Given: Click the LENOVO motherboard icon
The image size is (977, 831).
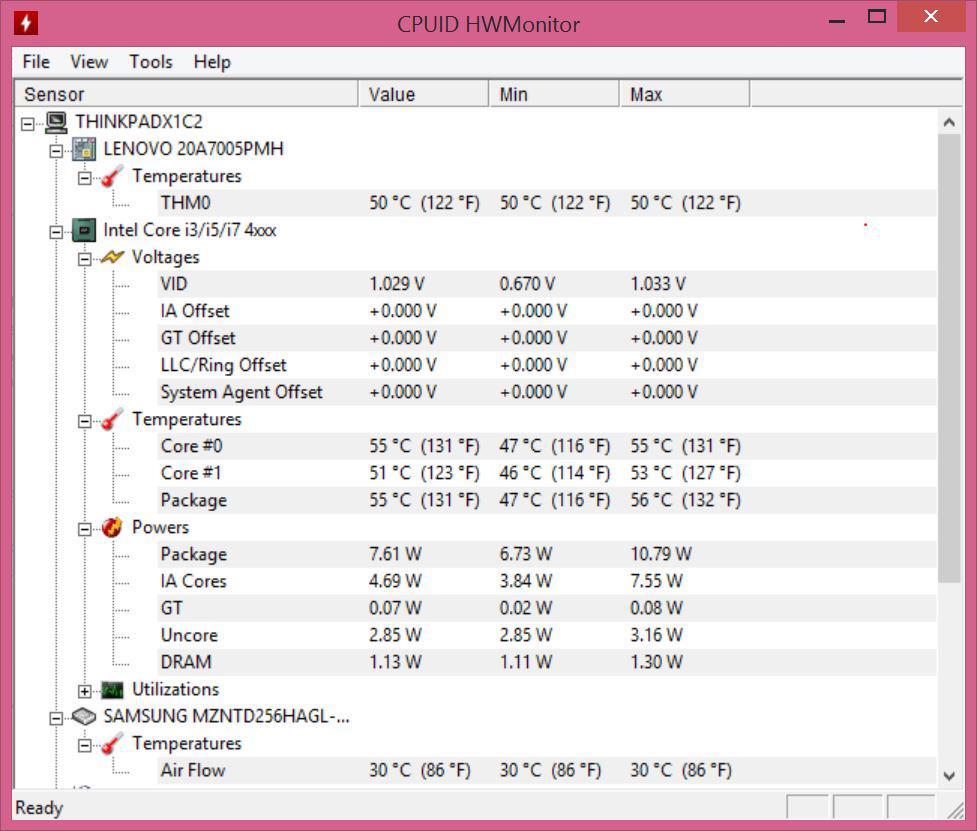Looking at the screenshot, I should point(84,149).
